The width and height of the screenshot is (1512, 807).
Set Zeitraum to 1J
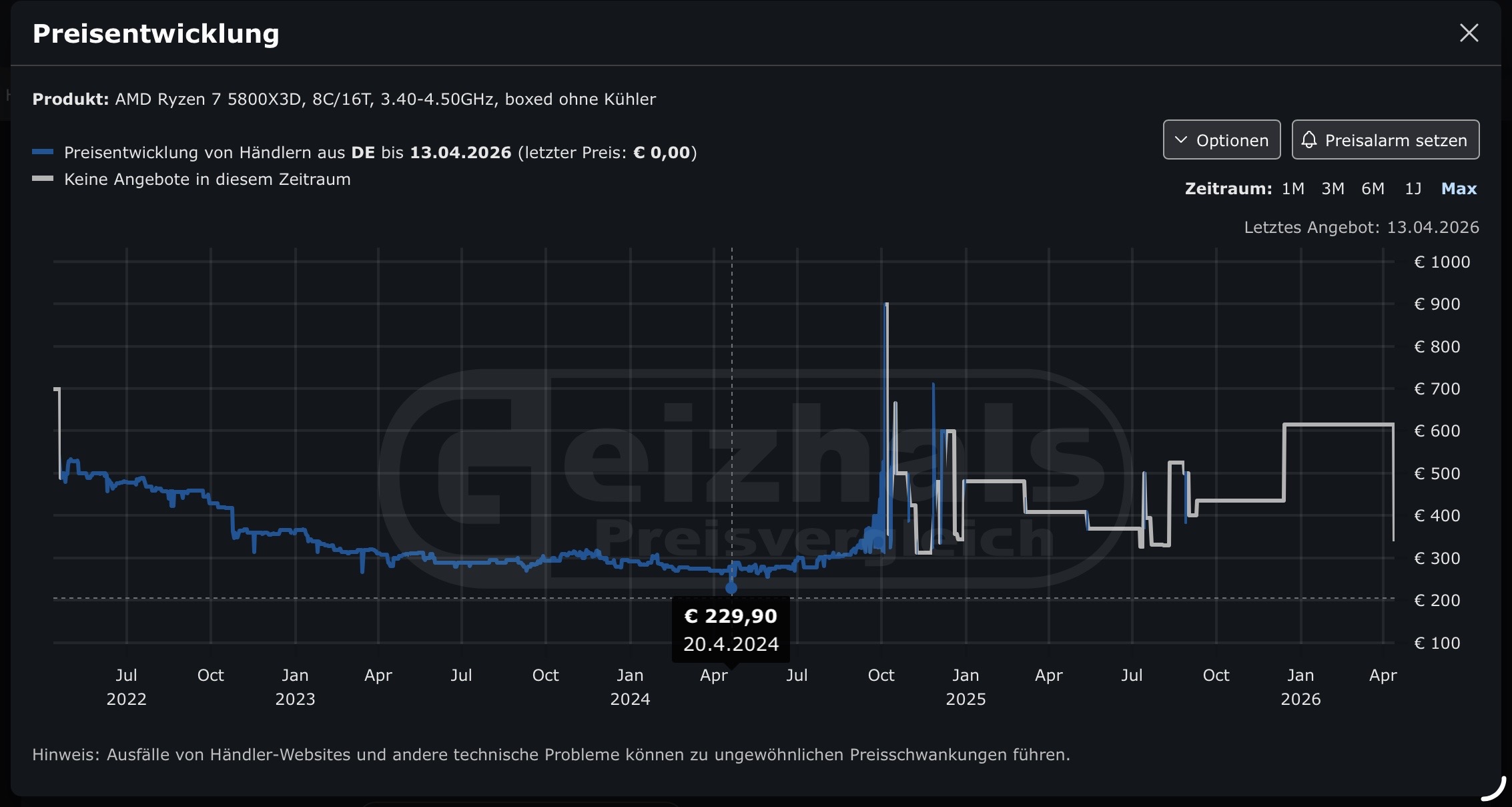tap(1413, 189)
